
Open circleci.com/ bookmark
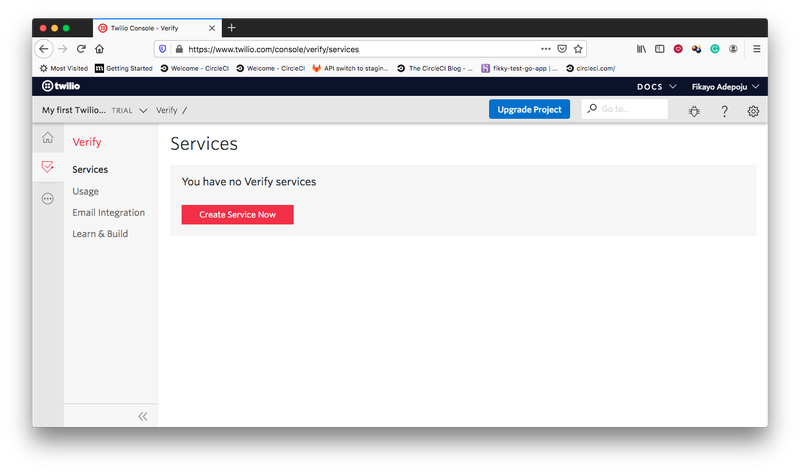(x=590, y=68)
